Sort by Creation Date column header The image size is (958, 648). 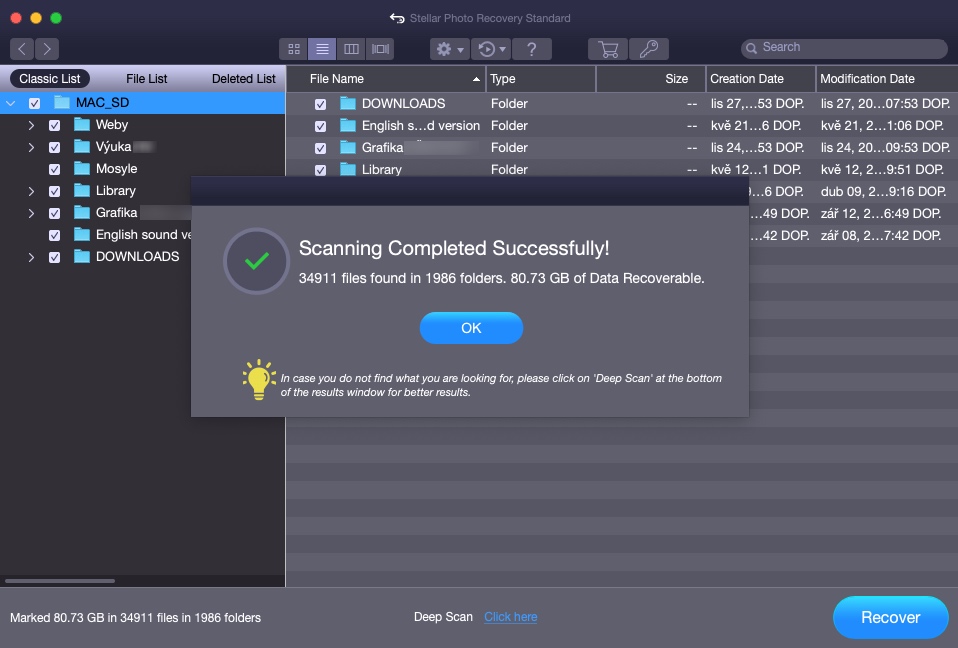(761, 79)
